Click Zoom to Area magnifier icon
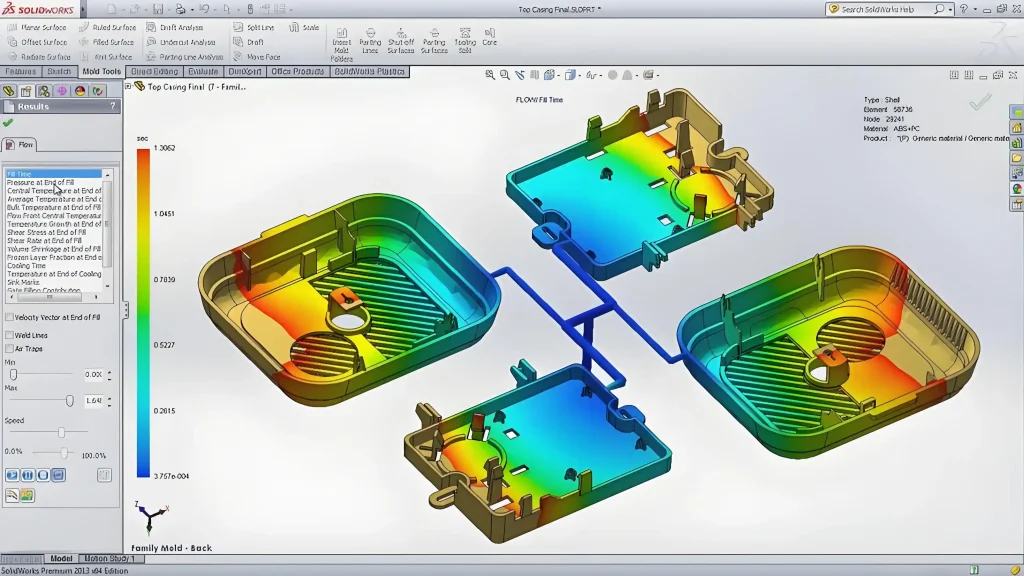 coord(505,75)
